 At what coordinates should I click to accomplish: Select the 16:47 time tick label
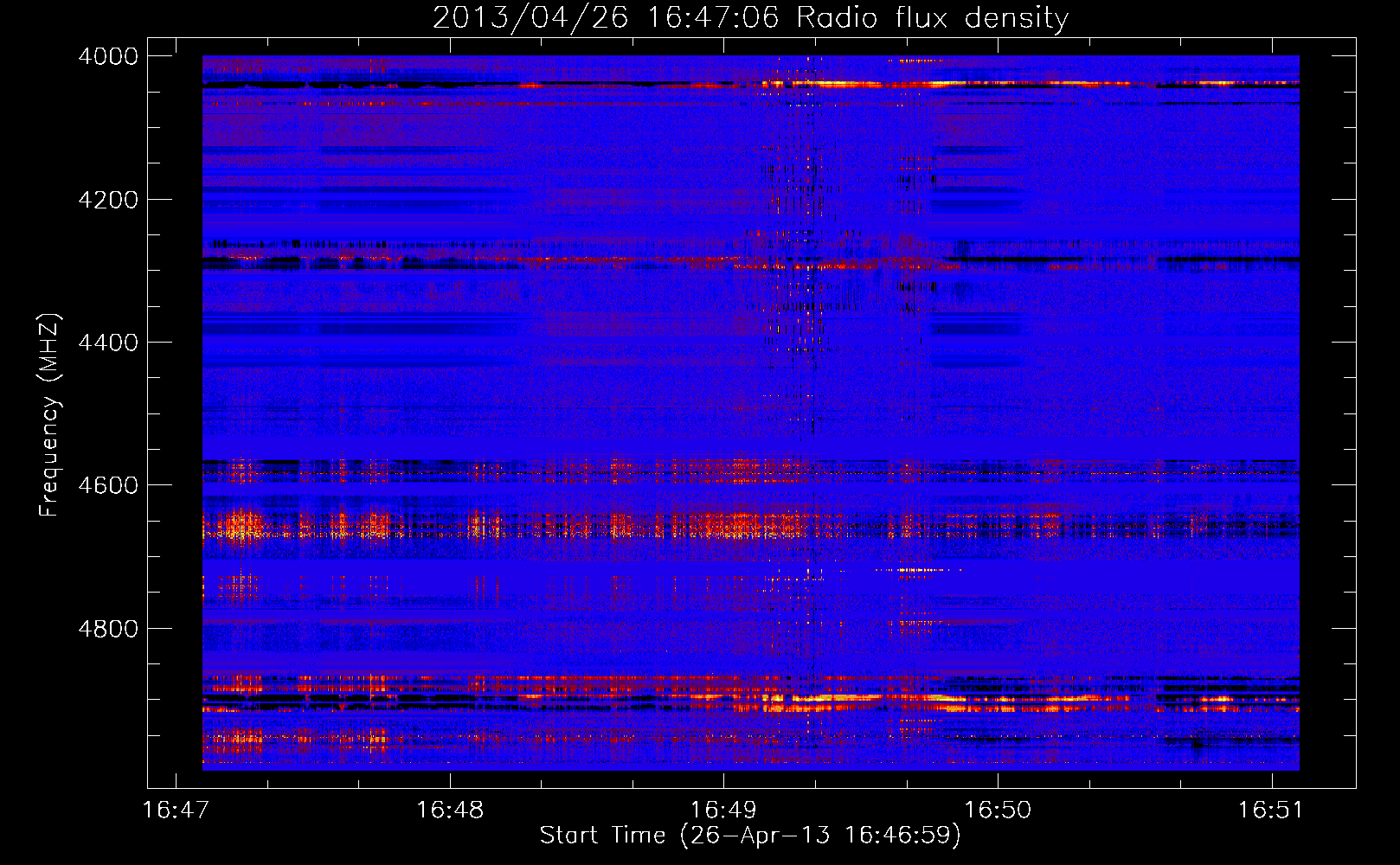click(x=176, y=810)
